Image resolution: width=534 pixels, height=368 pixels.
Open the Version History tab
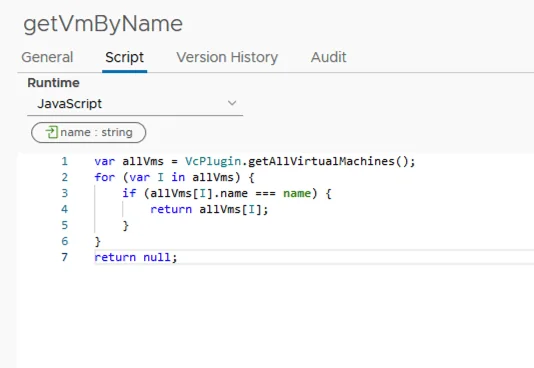click(x=227, y=57)
